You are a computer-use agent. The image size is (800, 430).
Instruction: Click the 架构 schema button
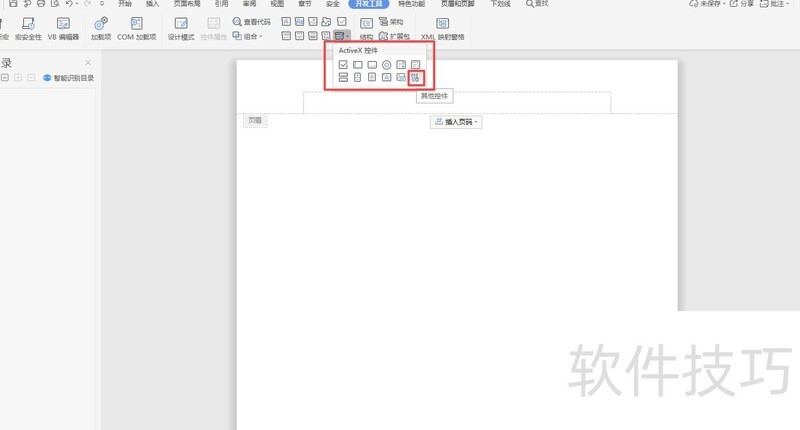[391, 22]
